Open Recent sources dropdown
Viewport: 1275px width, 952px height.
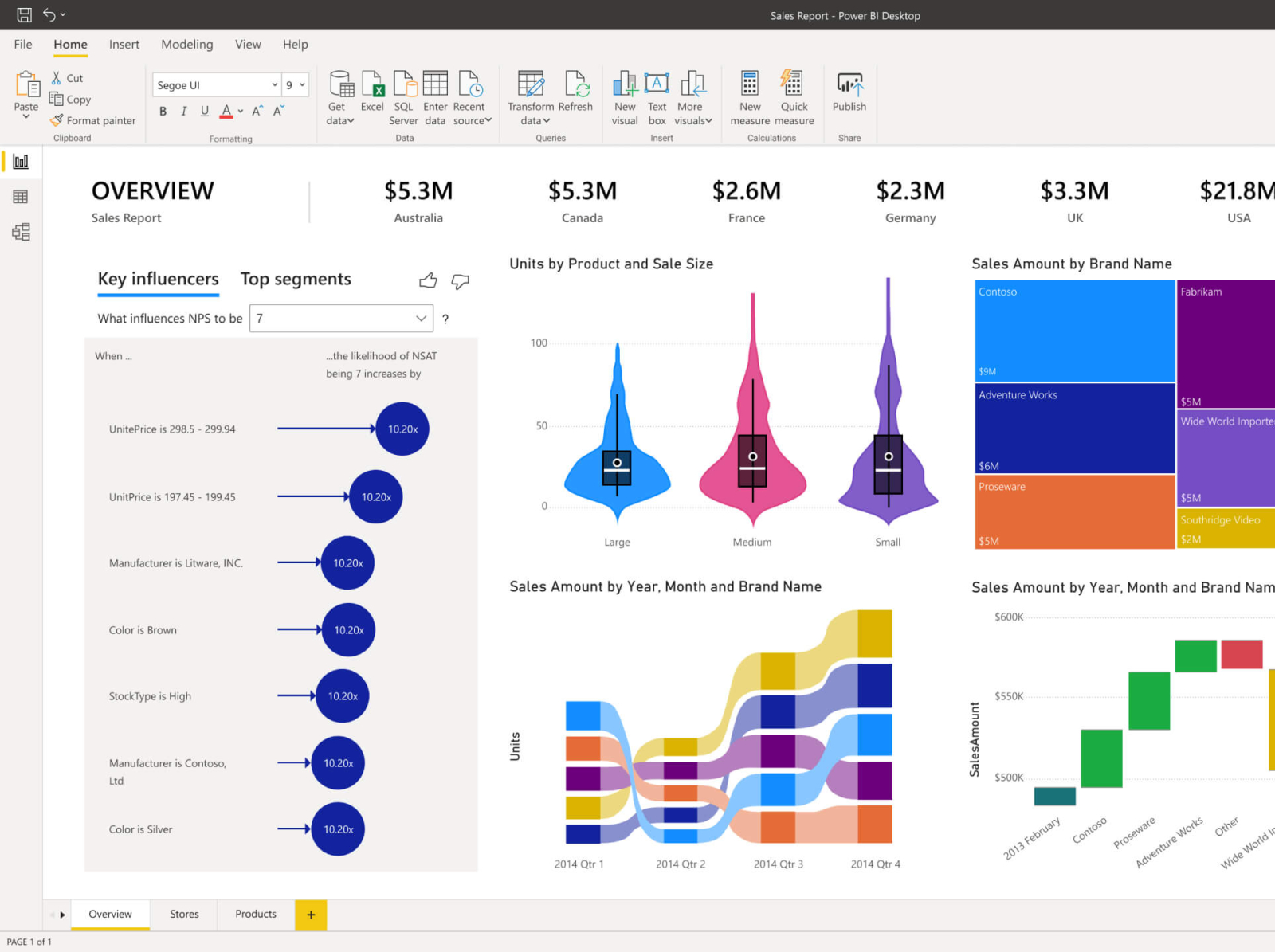472,97
